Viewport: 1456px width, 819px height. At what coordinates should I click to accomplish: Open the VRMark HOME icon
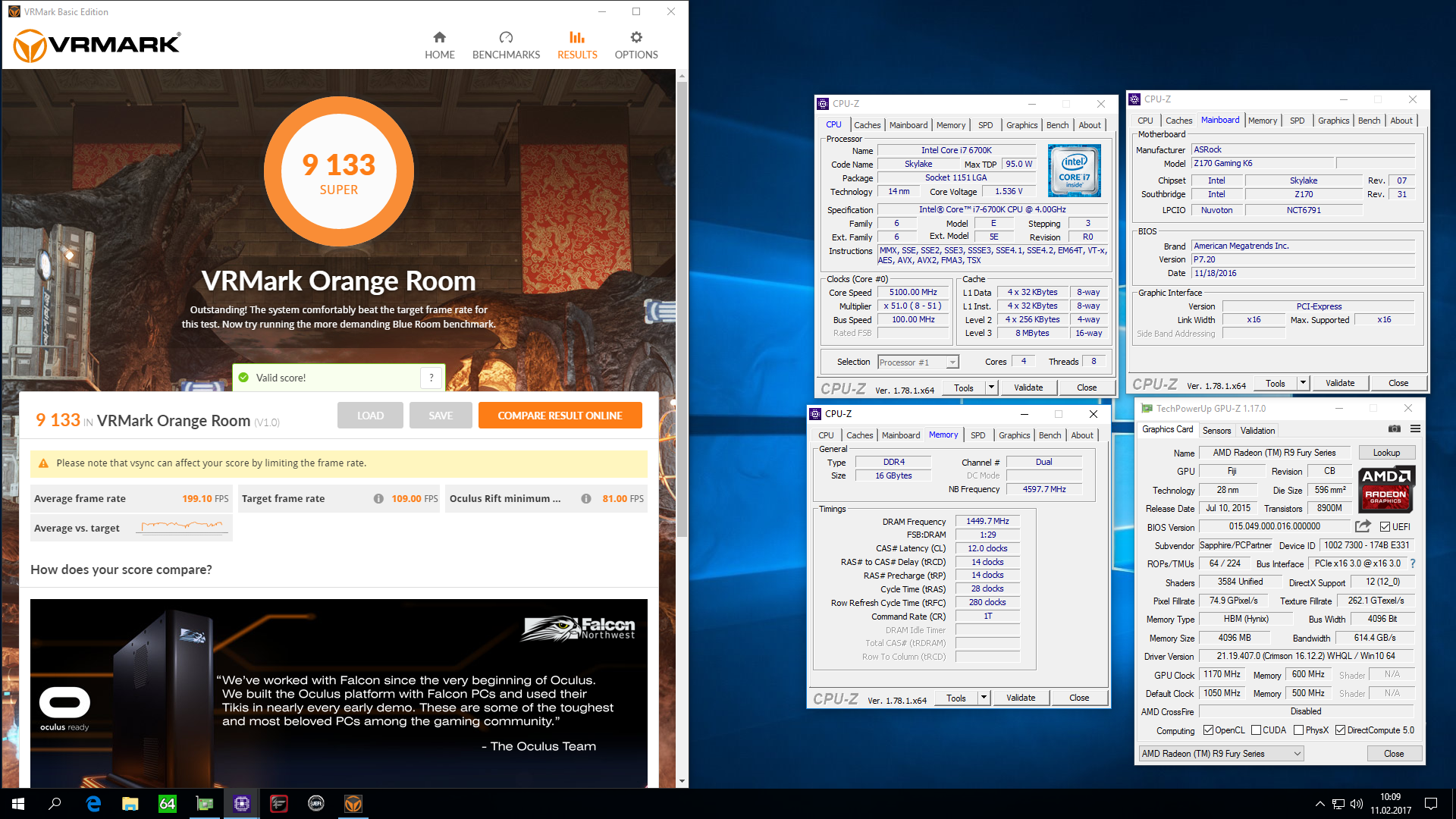point(439,37)
